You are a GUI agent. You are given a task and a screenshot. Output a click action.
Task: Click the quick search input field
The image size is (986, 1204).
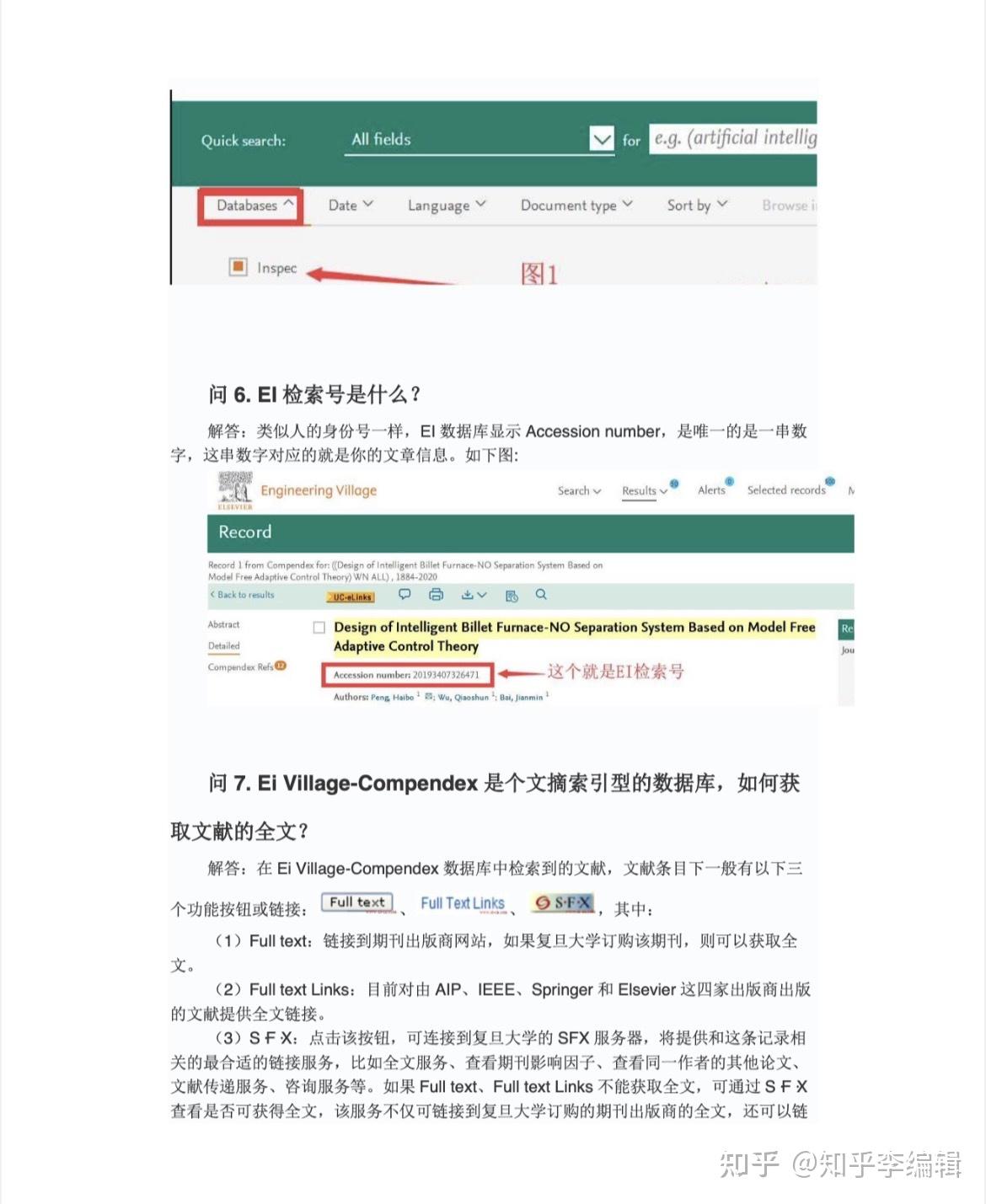732,138
